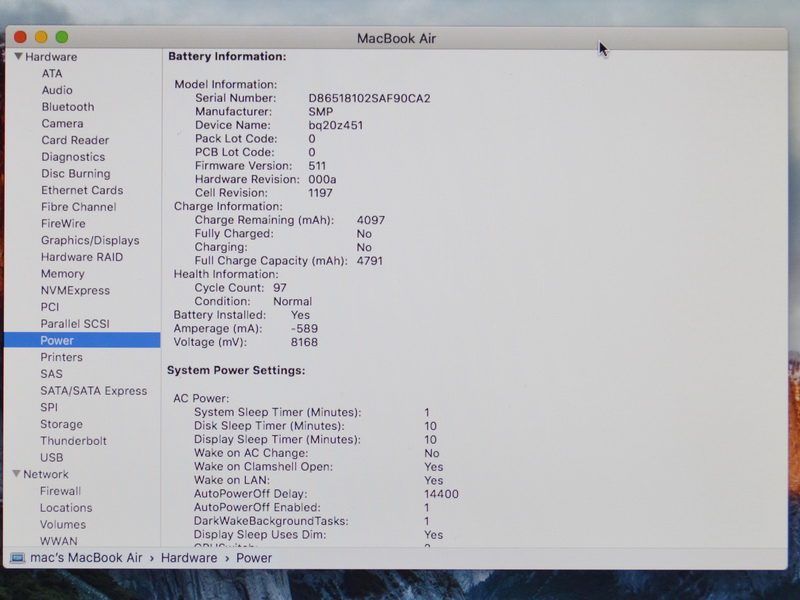The height and width of the screenshot is (600, 800).
Task: Click manufacturer value SMP
Action: pos(320,112)
